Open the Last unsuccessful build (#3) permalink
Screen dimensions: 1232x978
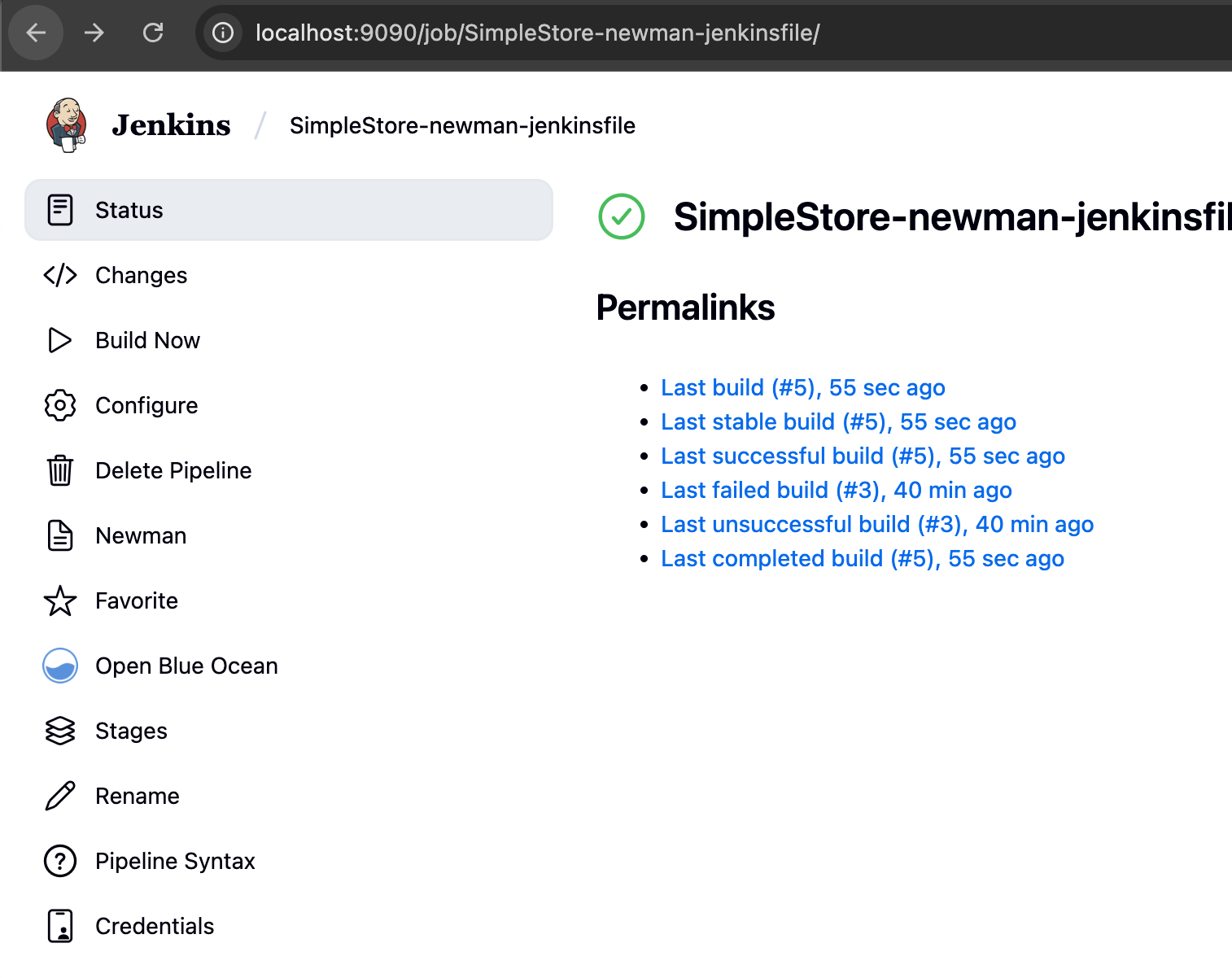[x=877, y=524]
